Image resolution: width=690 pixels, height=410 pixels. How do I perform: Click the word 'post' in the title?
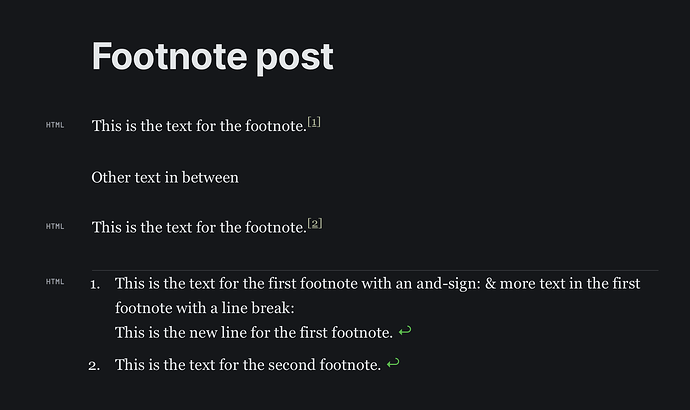click(x=295, y=57)
